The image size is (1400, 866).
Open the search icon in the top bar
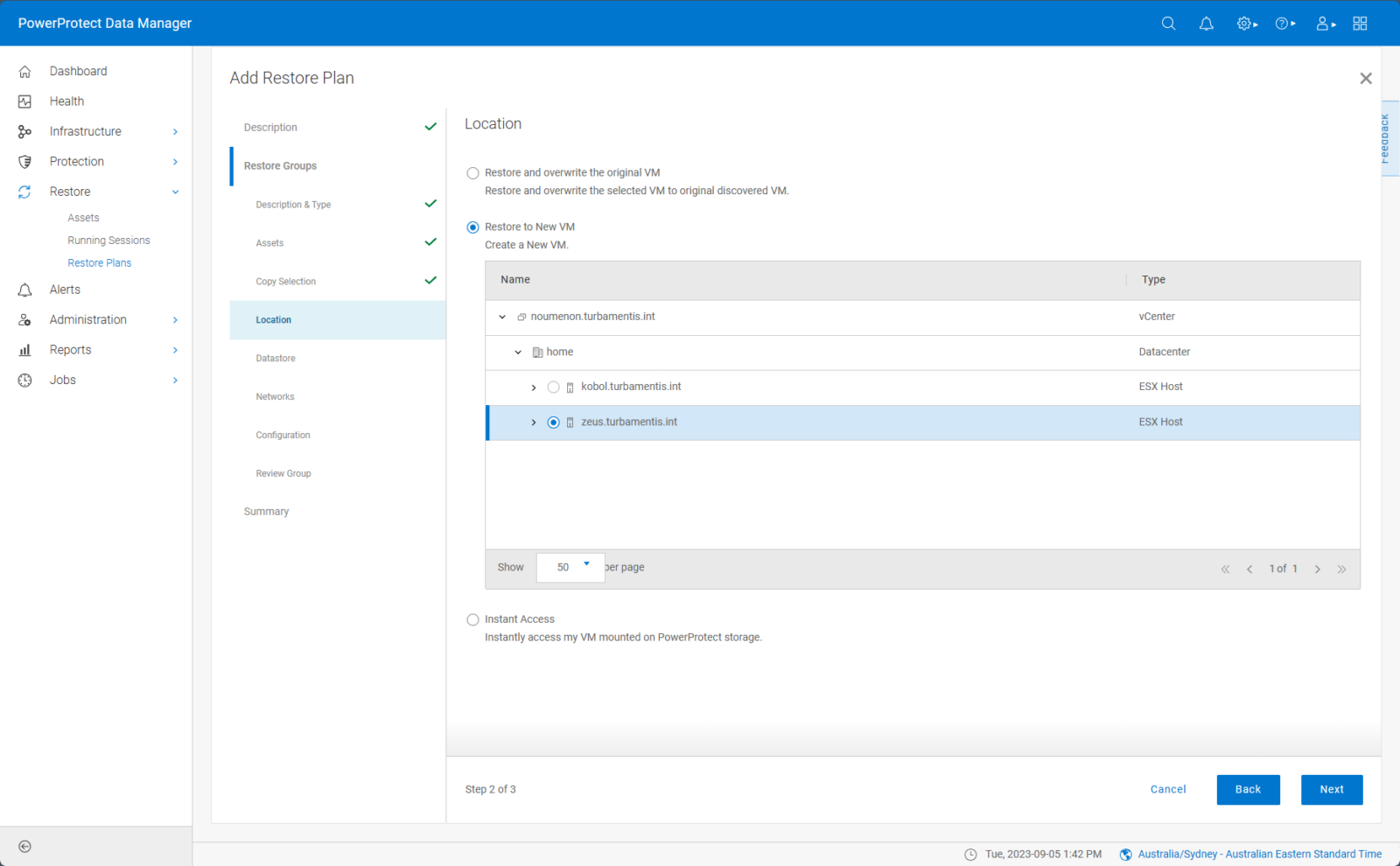1168,24
